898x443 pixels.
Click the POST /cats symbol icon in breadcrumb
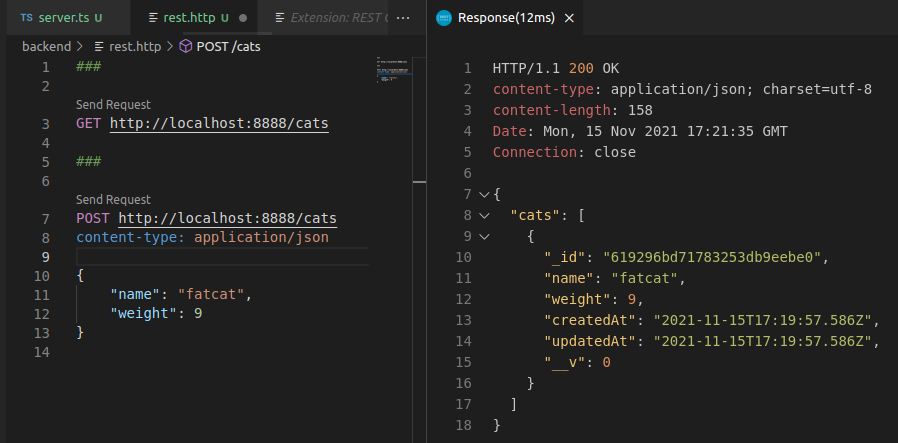point(186,46)
